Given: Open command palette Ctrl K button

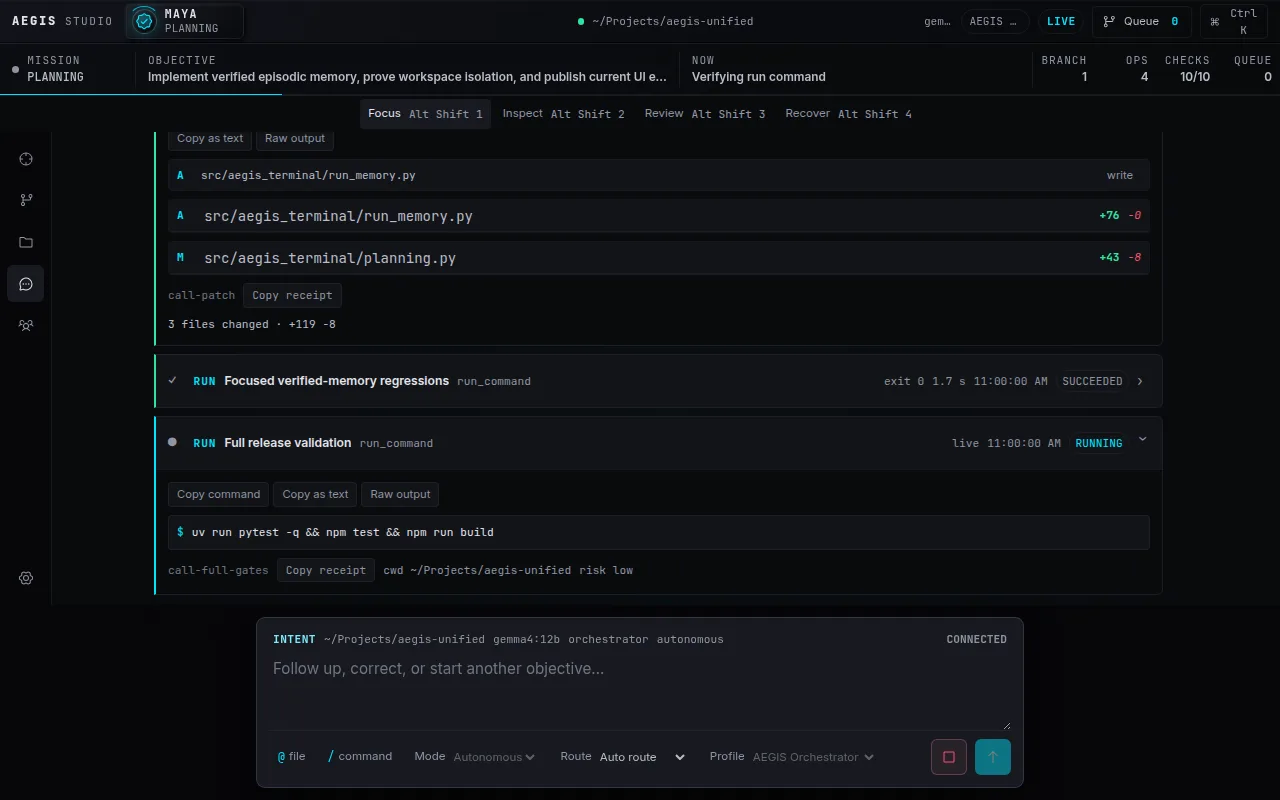Looking at the screenshot, I should tap(1236, 21).
